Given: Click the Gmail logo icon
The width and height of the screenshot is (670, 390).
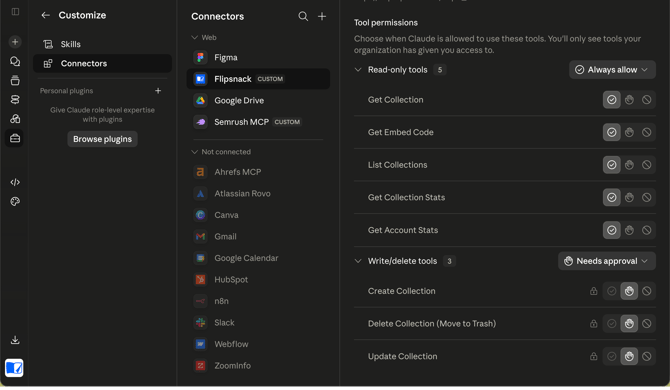Looking at the screenshot, I should tap(200, 236).
